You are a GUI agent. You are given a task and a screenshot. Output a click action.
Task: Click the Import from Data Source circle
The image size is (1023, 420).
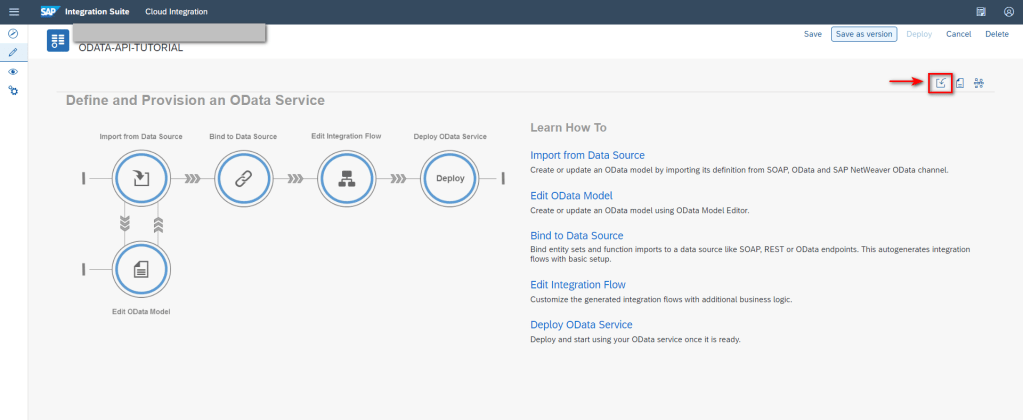(141, 179)
